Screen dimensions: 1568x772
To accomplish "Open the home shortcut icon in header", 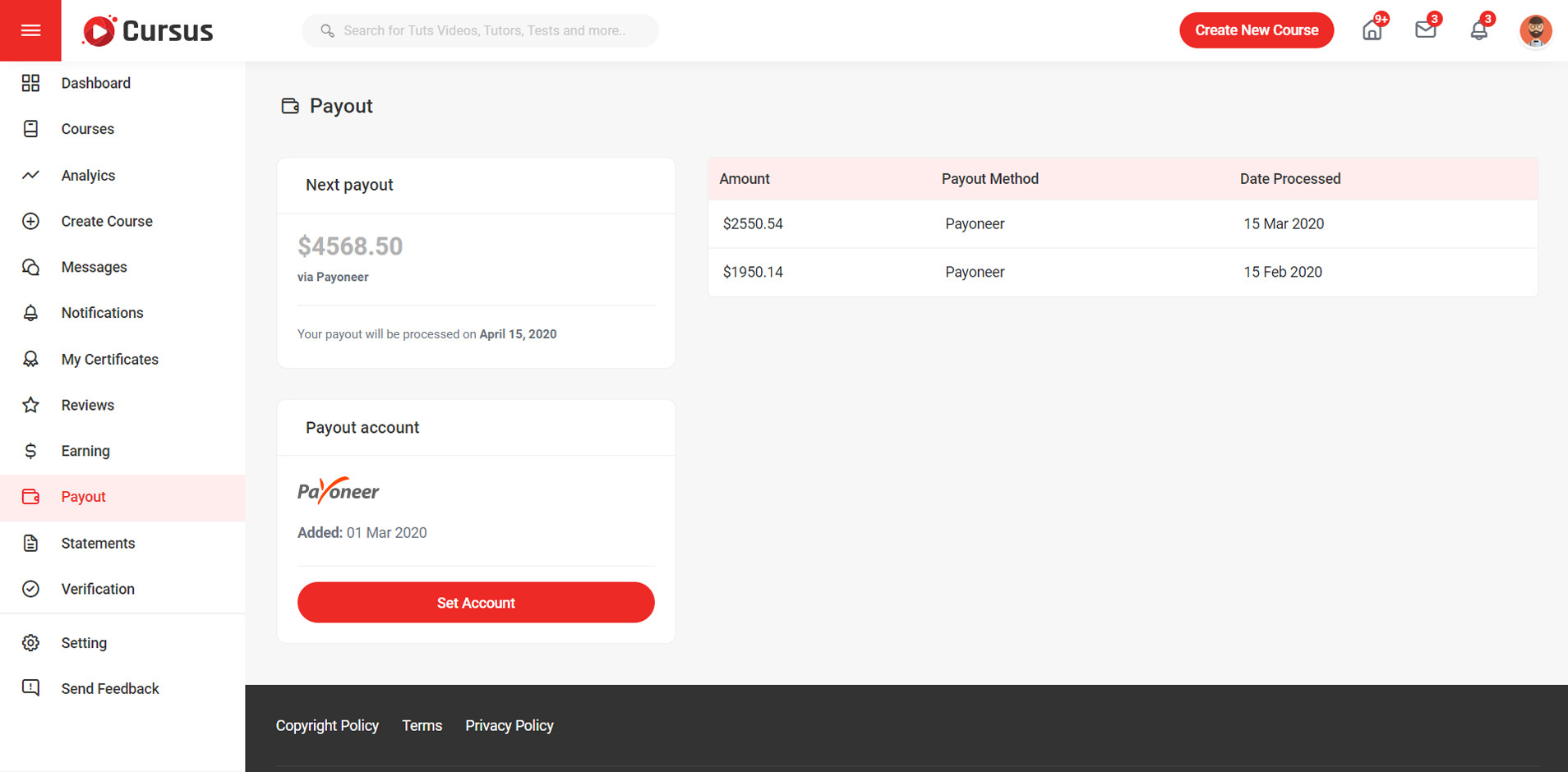I will (x=1372, y=31).
